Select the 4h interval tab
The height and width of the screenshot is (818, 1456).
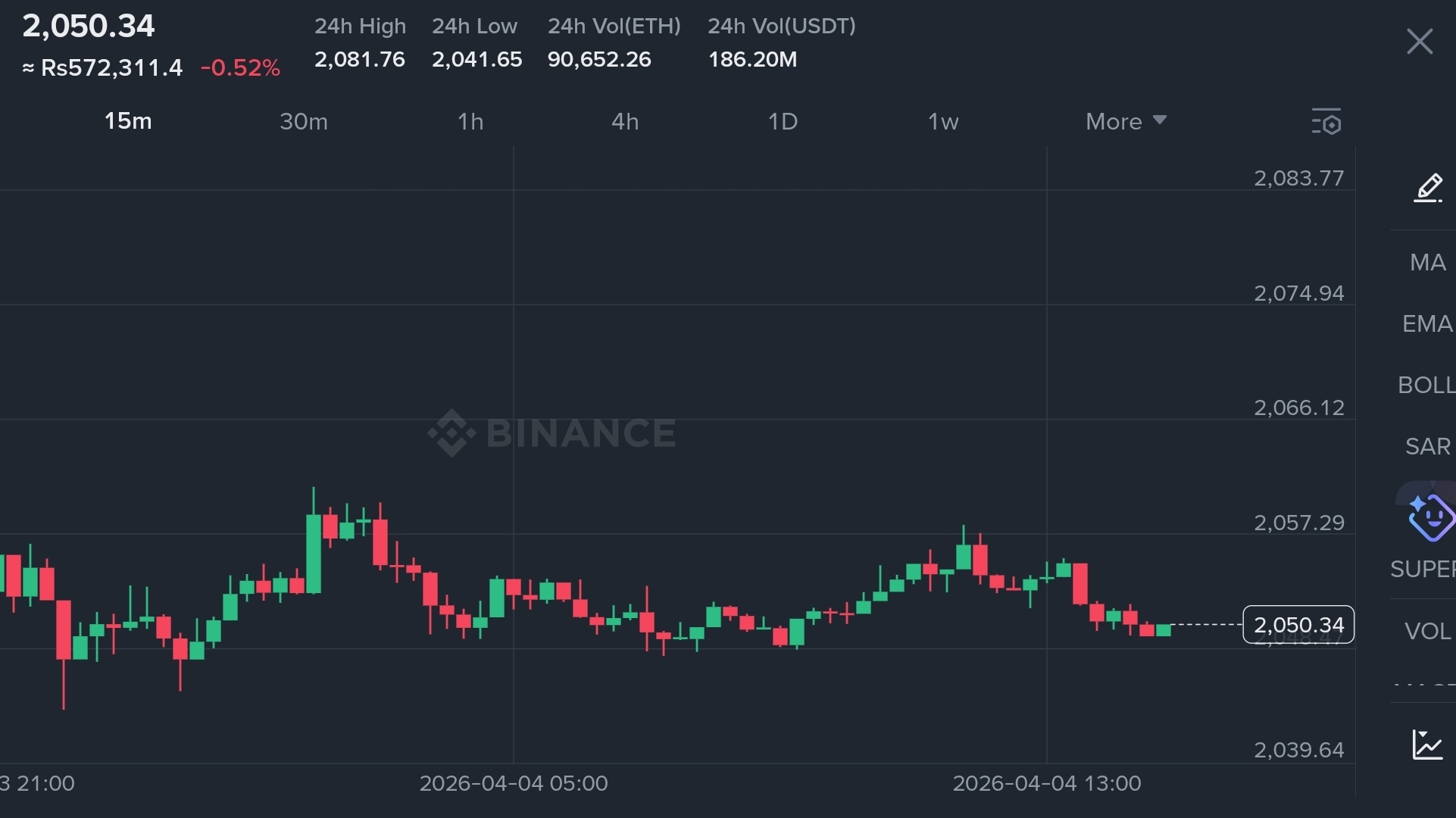click(x=625, y=121)
